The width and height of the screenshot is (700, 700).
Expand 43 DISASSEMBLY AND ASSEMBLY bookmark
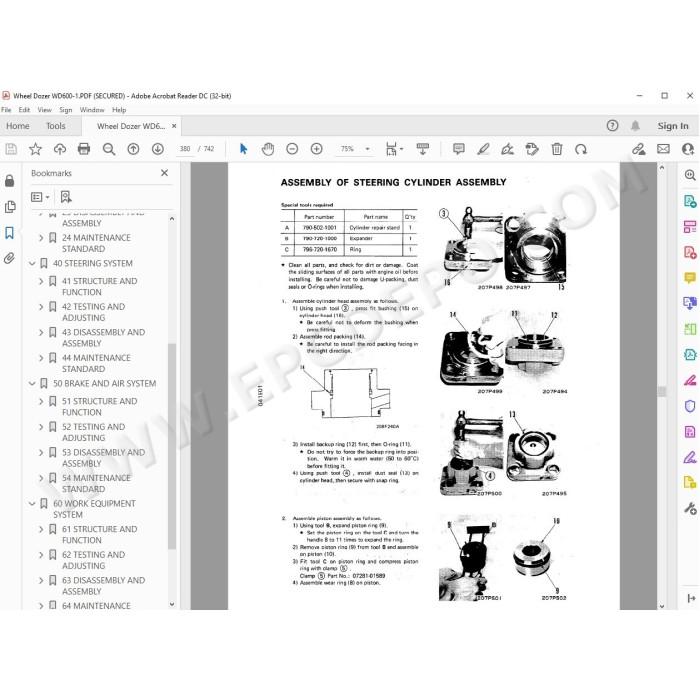[41, 333]
